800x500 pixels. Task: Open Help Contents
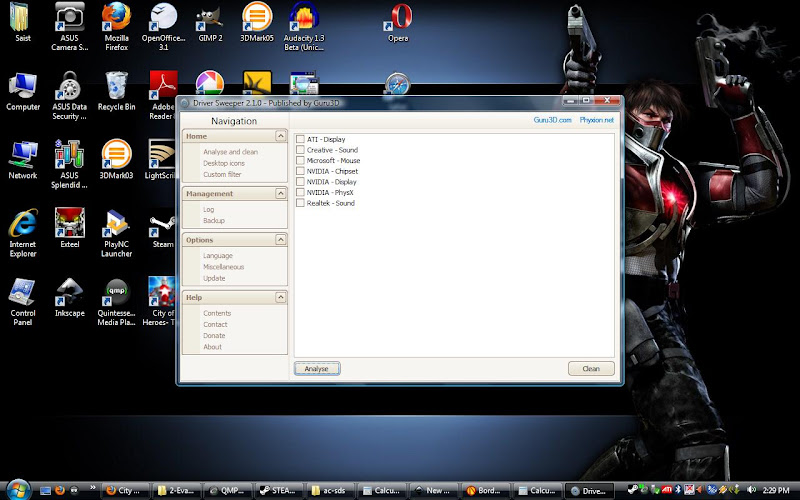(x=217, y=313)
